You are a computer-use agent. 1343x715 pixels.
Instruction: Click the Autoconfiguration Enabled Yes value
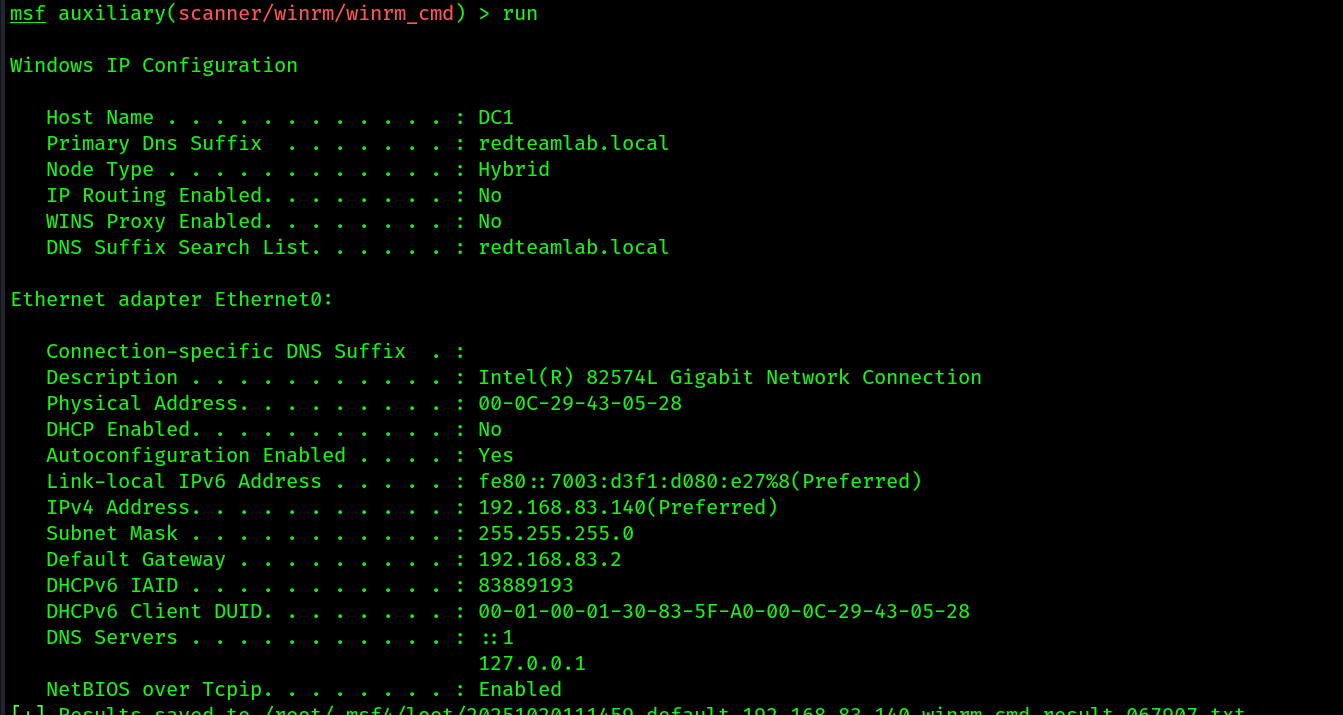(496, 456)
